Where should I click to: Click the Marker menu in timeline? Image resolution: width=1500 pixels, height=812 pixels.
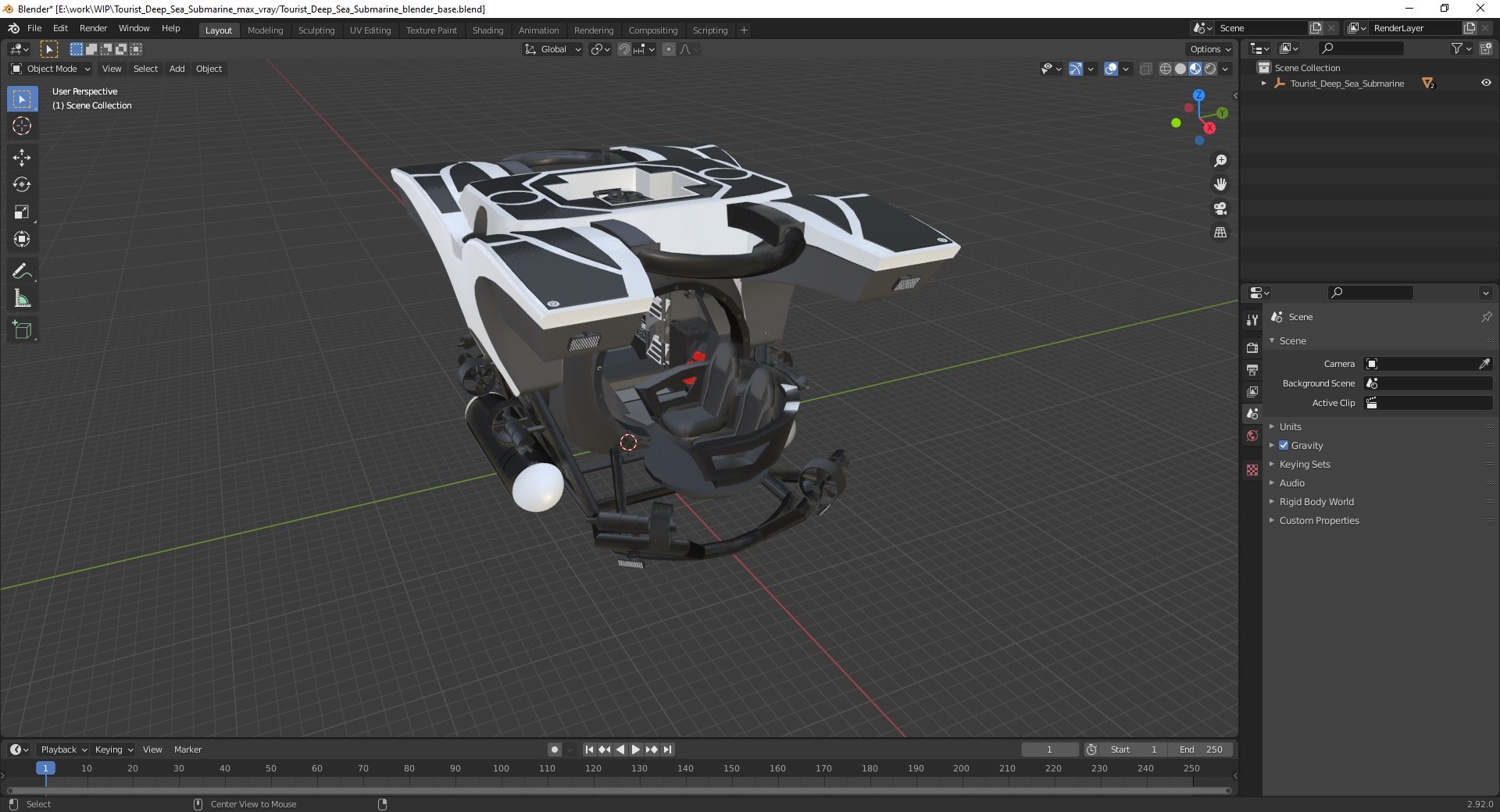[x=187, y=750]
